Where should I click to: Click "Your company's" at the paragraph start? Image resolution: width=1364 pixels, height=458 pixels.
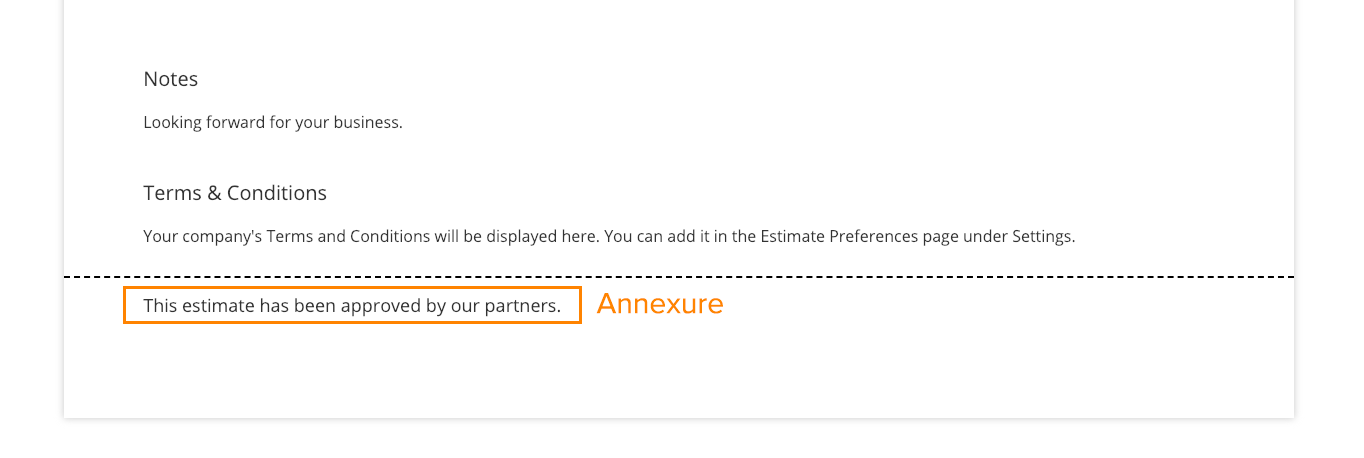click(202, 237)
